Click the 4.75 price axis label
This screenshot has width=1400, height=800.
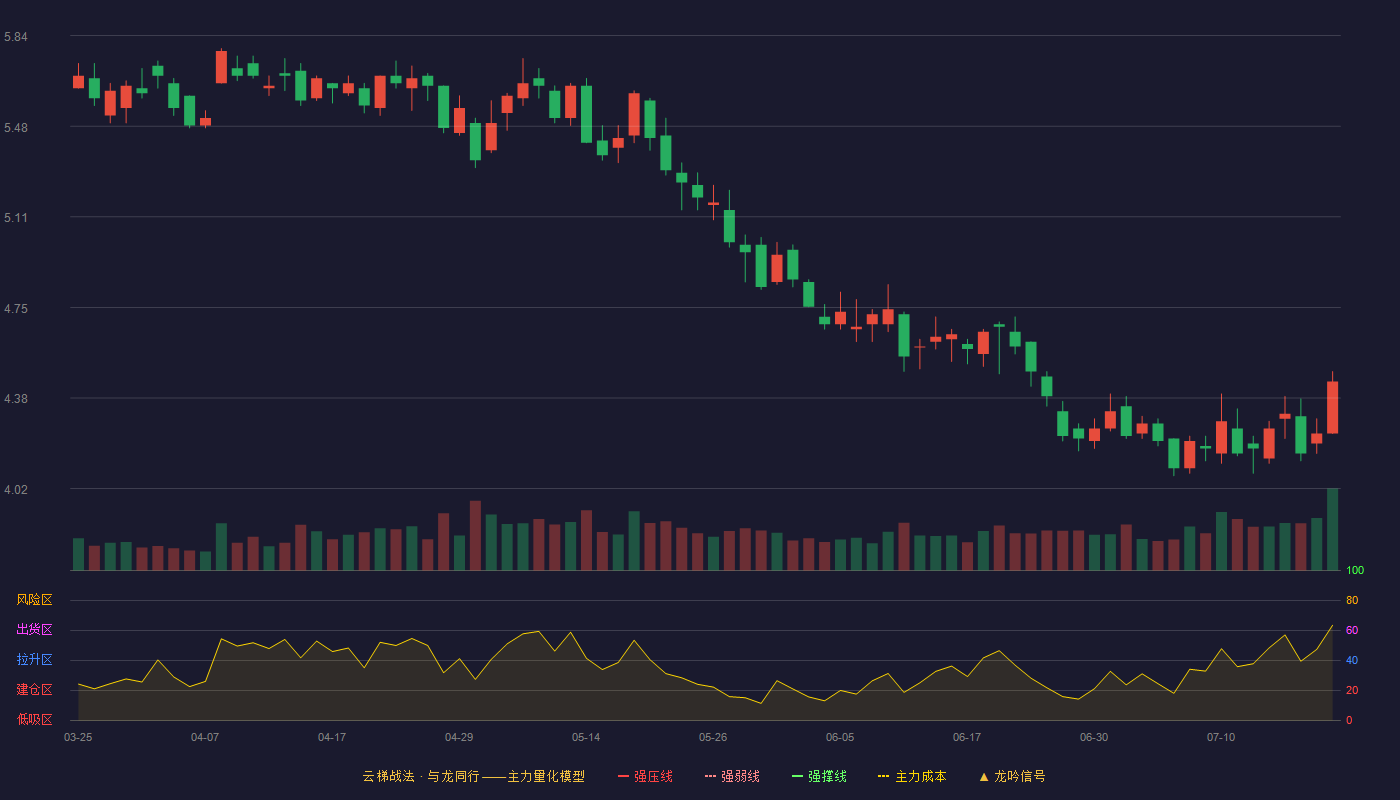[x=16, y=309]
